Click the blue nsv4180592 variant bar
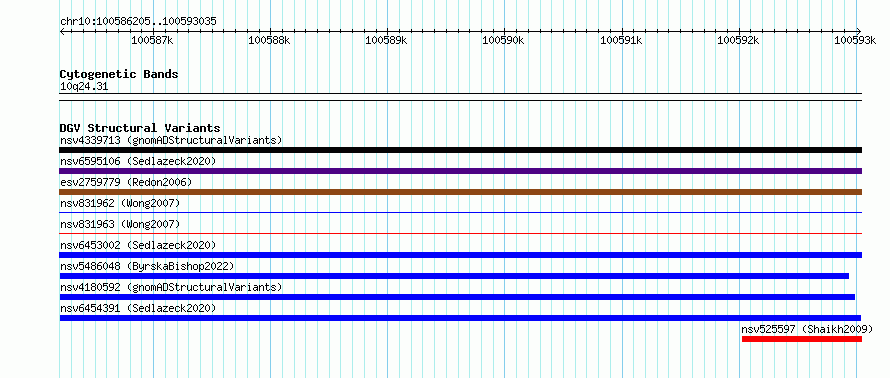The height and width of the screenshot is (378, 890). point(457,297)
